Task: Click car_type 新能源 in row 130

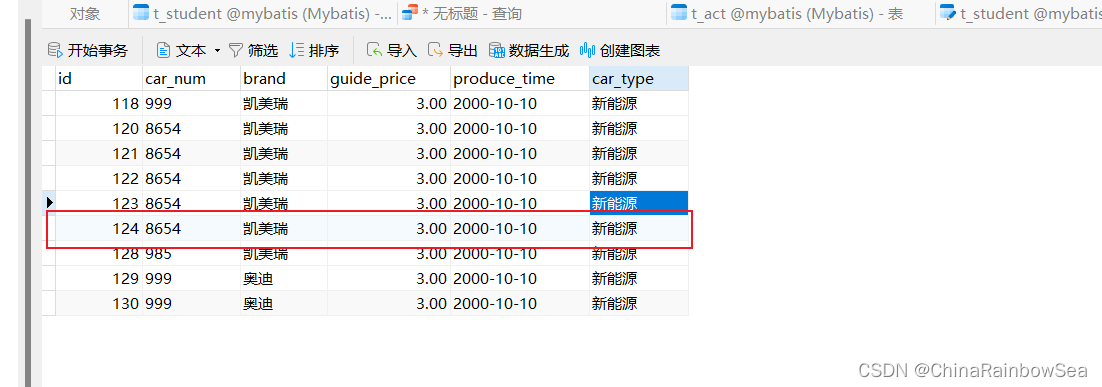Action: point(639,303)
